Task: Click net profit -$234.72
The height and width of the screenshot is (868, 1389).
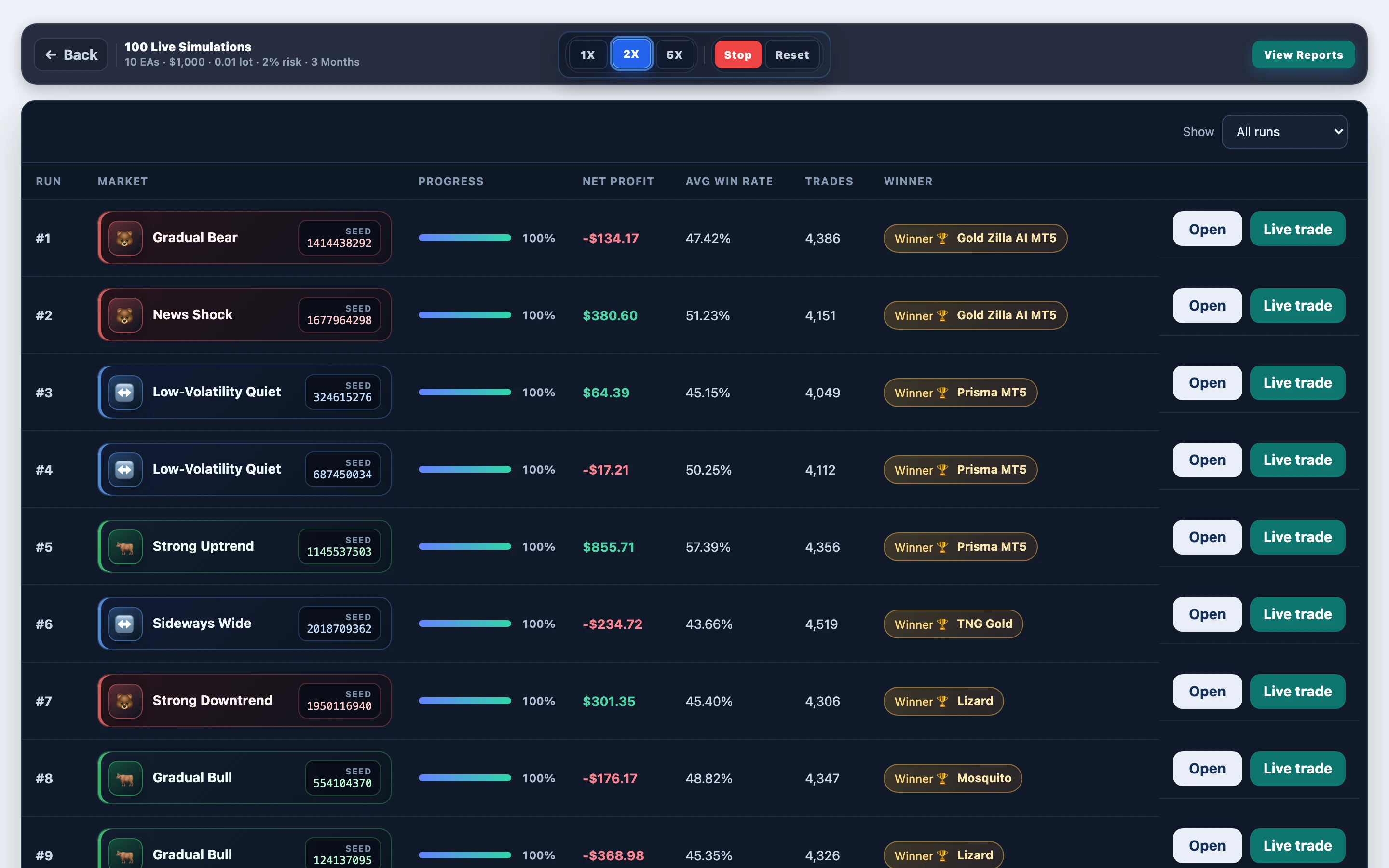Action: click(x=613, y=624)
